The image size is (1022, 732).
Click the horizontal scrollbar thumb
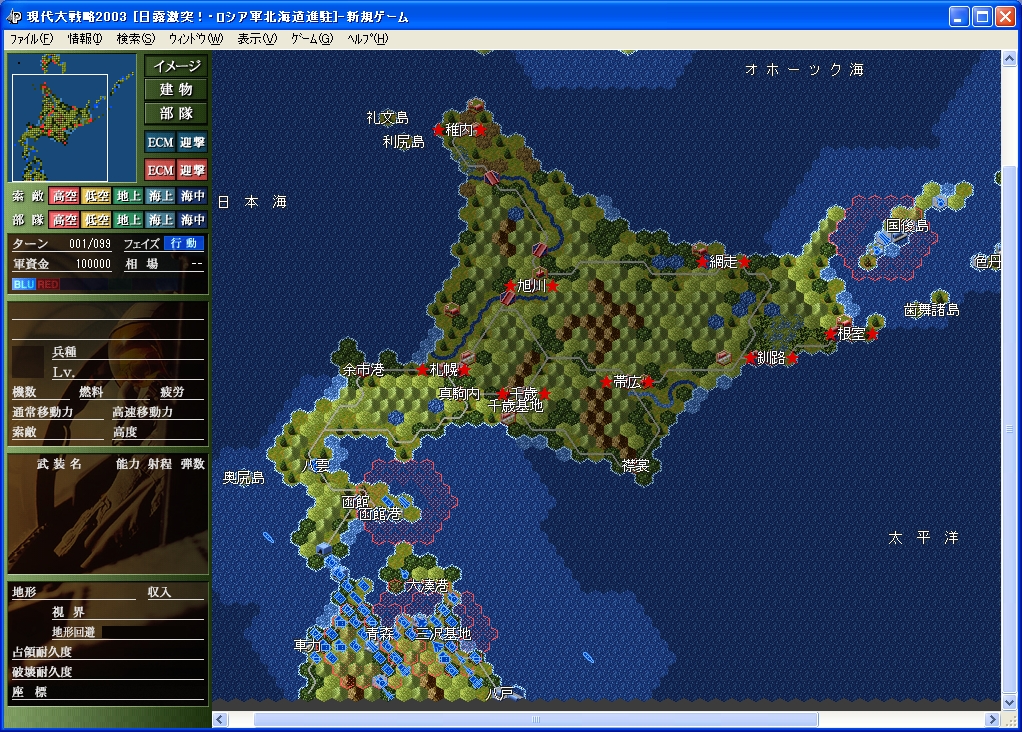(x=535, y=720)
